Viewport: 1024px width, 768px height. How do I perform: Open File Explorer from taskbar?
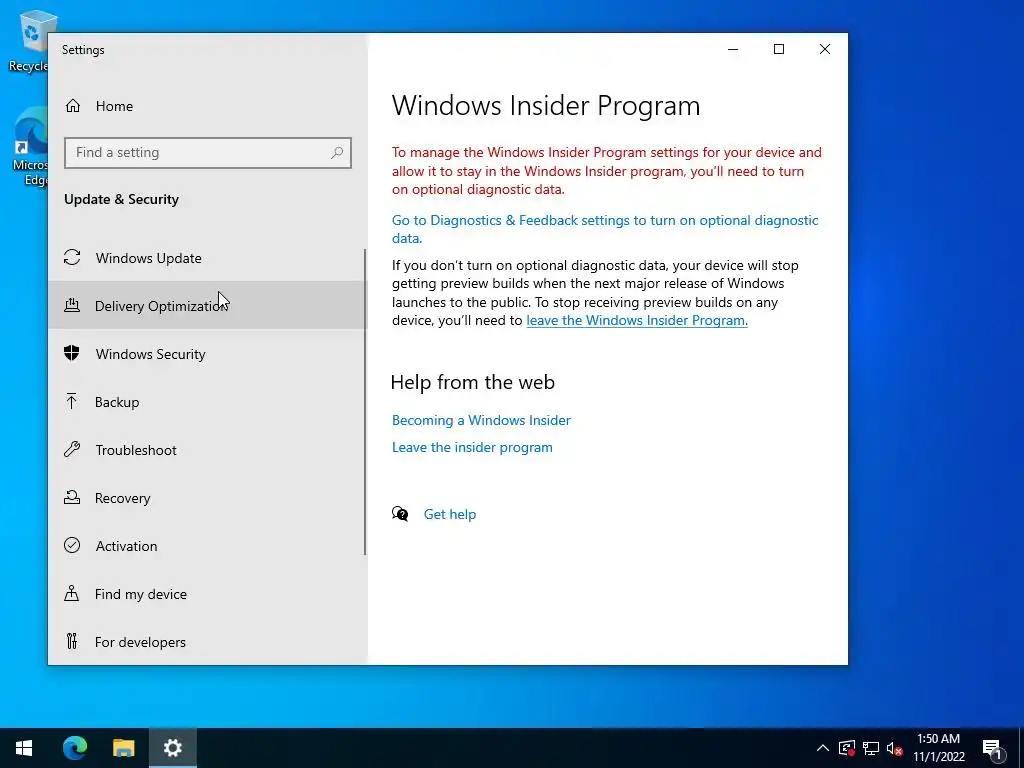[123, 748]
